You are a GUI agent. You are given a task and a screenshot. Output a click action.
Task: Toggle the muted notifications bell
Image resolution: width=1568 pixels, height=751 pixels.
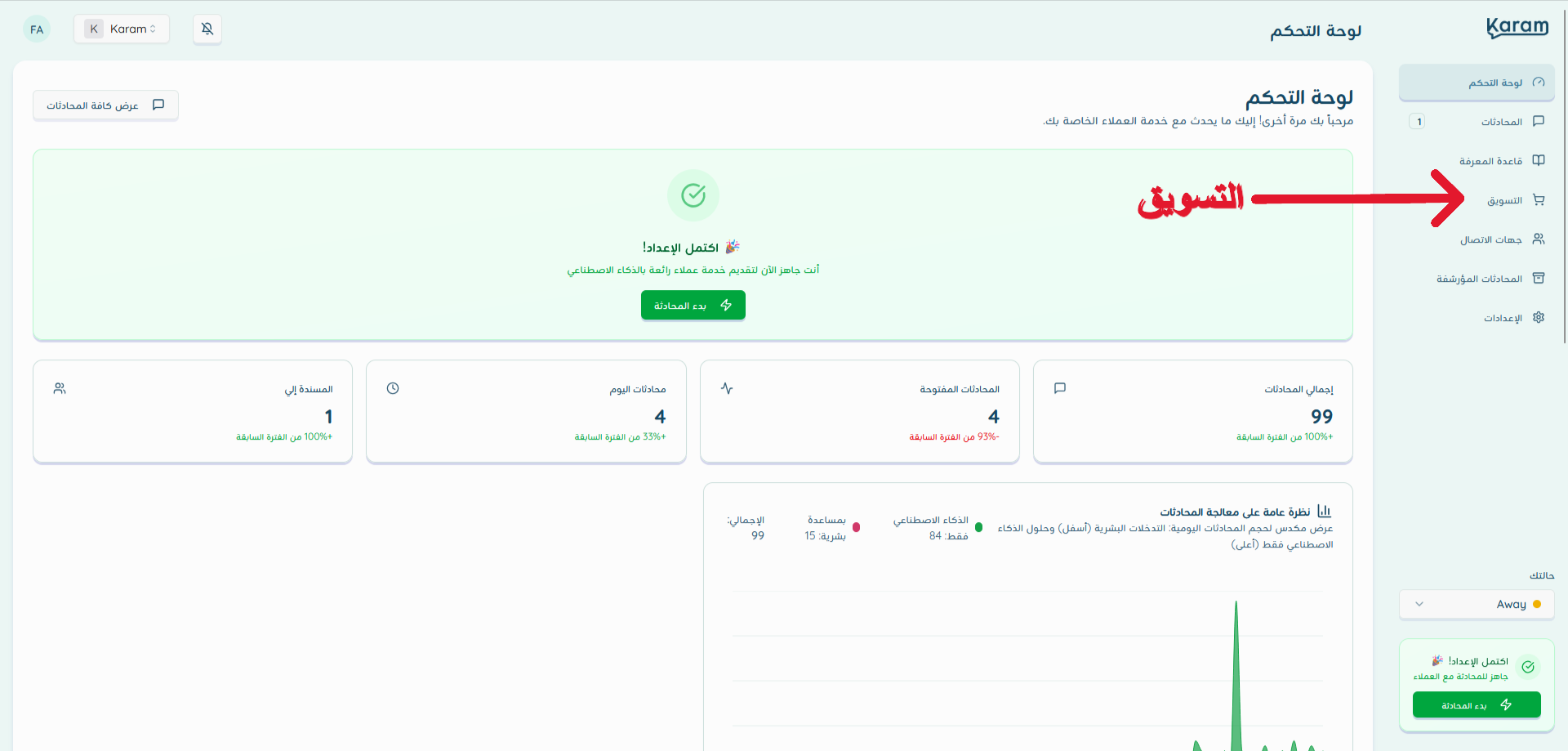click(207, 29)
